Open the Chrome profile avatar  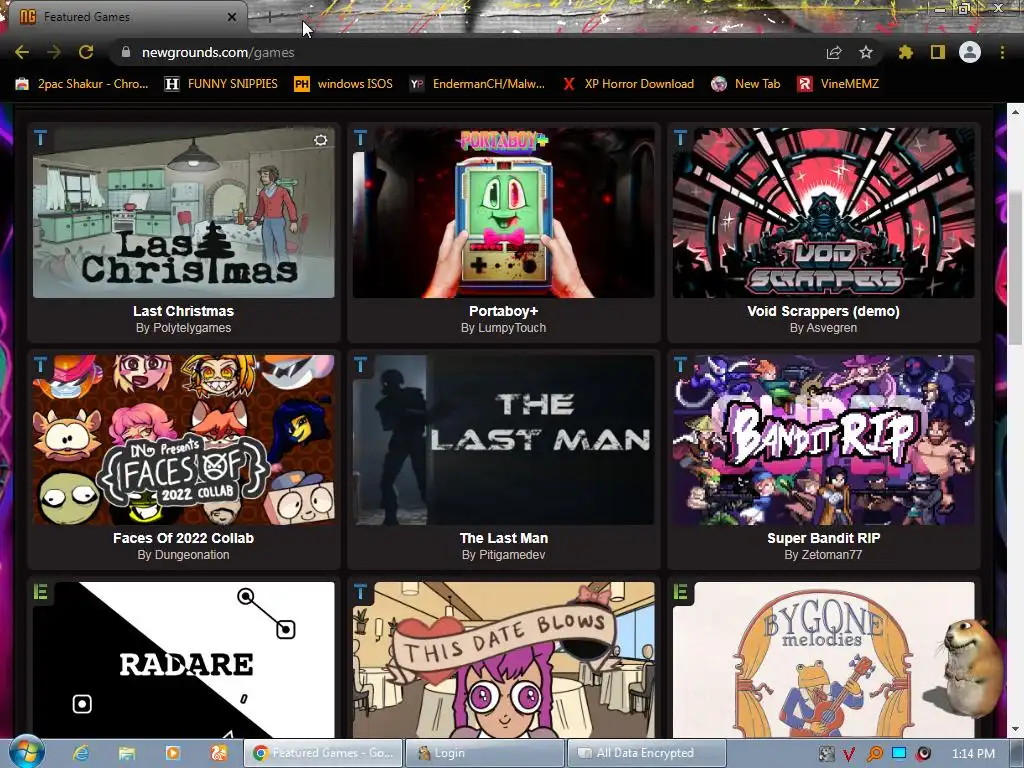(x=970, y=52)
